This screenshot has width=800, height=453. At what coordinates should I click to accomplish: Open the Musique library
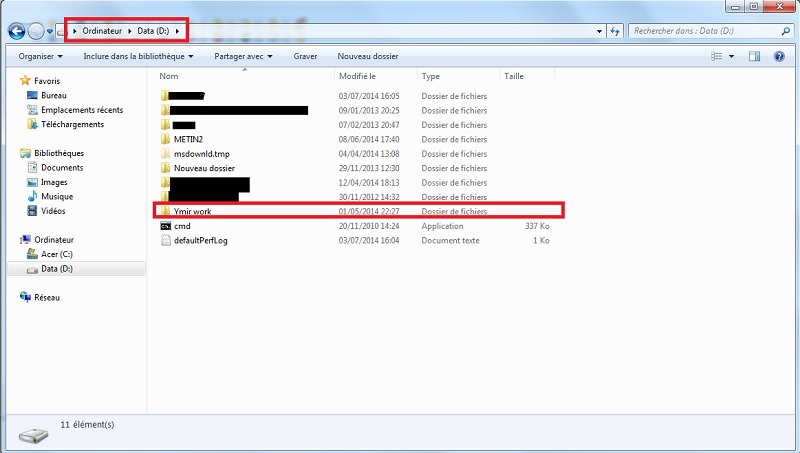[x=57, y=196]
